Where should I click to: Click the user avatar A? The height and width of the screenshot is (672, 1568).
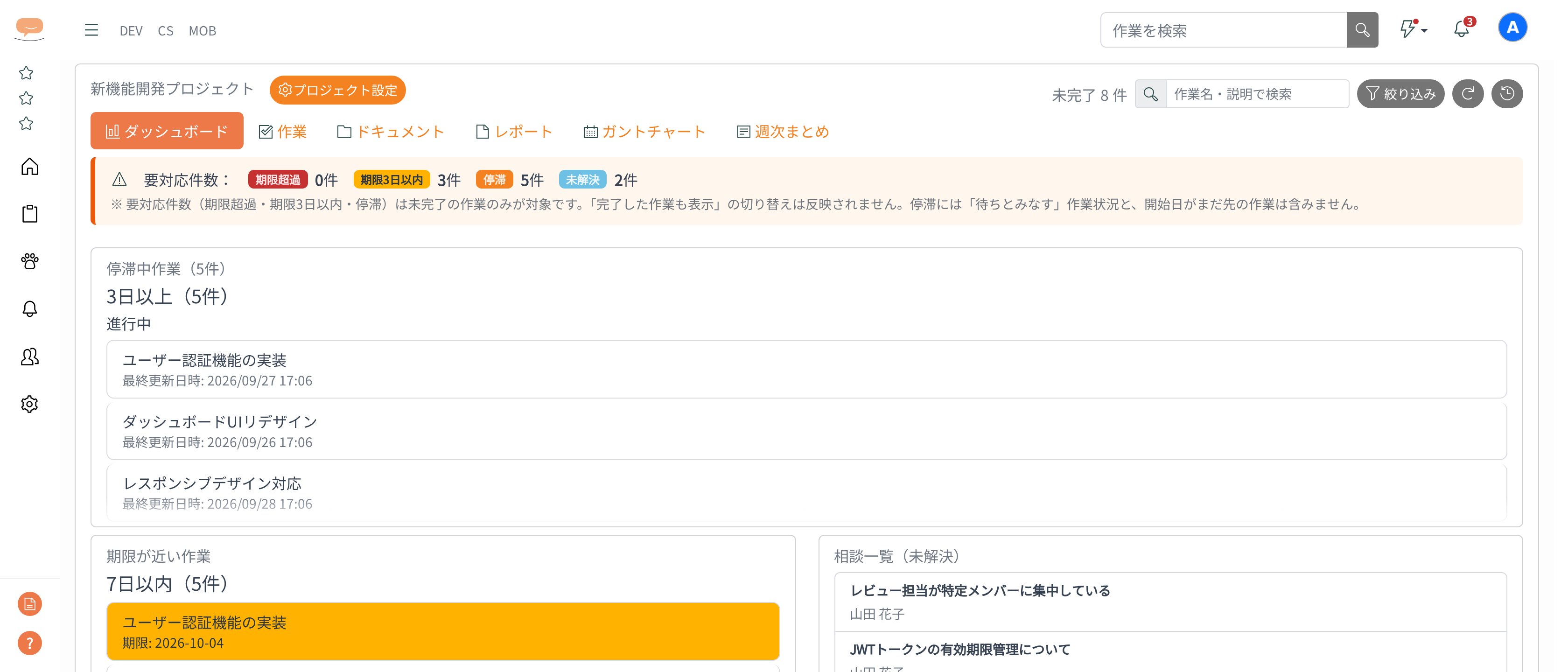tap(1512, 28)
